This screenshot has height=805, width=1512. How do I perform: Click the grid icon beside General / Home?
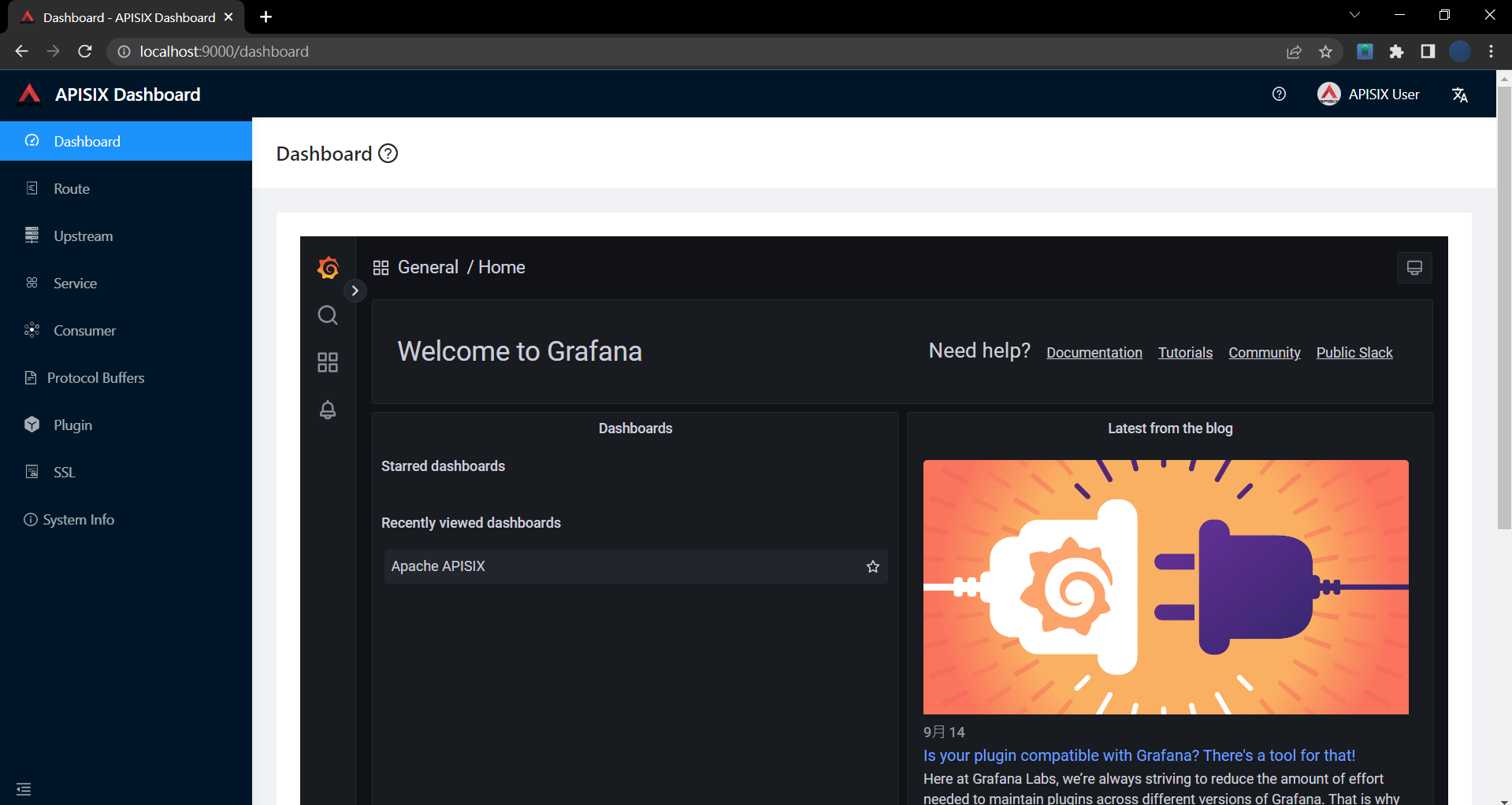(381, 268)
